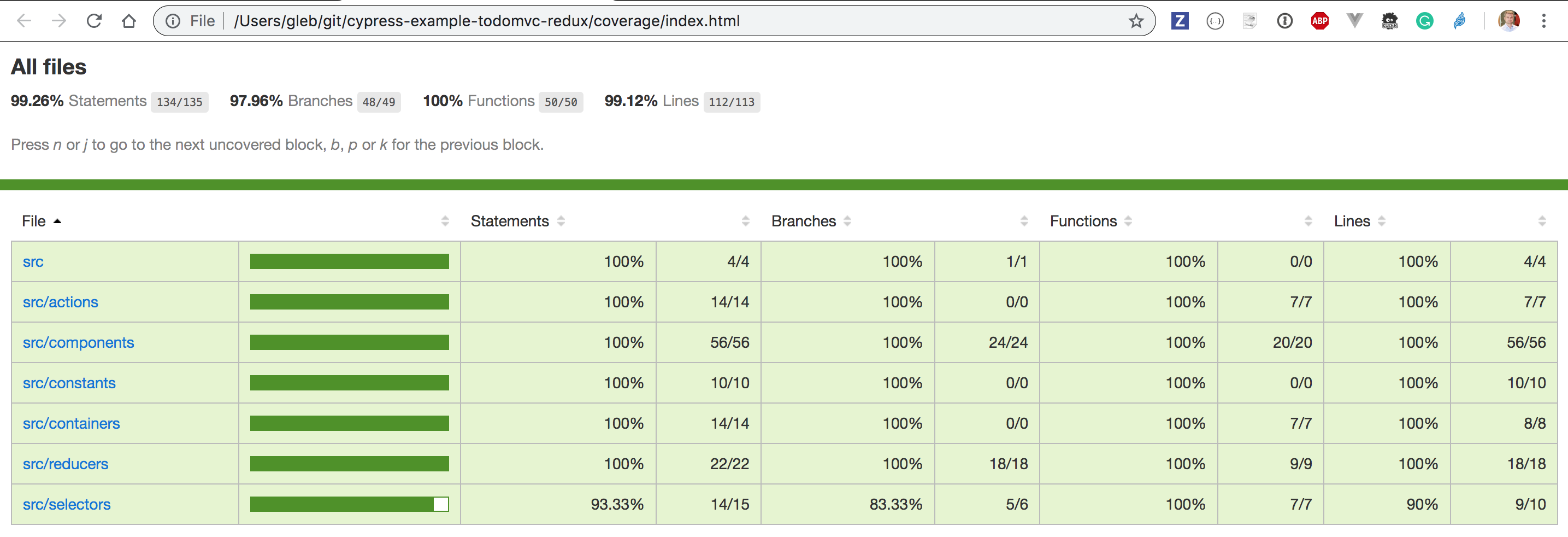Viewport: 1568px width, 537px height.
Task: Open the 1Password extension
Action: [1285, 21]
